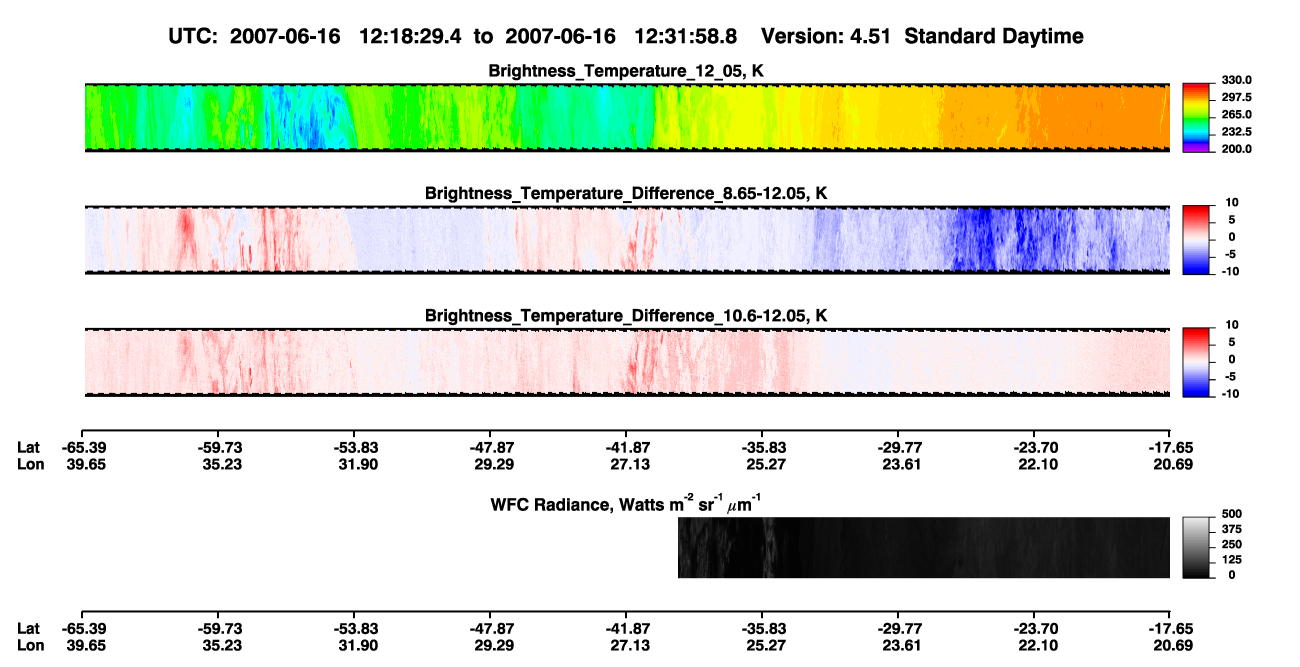
Task: Click the Brightness_Temperature_12_05 color scale bar
Action: [1195, 118]
